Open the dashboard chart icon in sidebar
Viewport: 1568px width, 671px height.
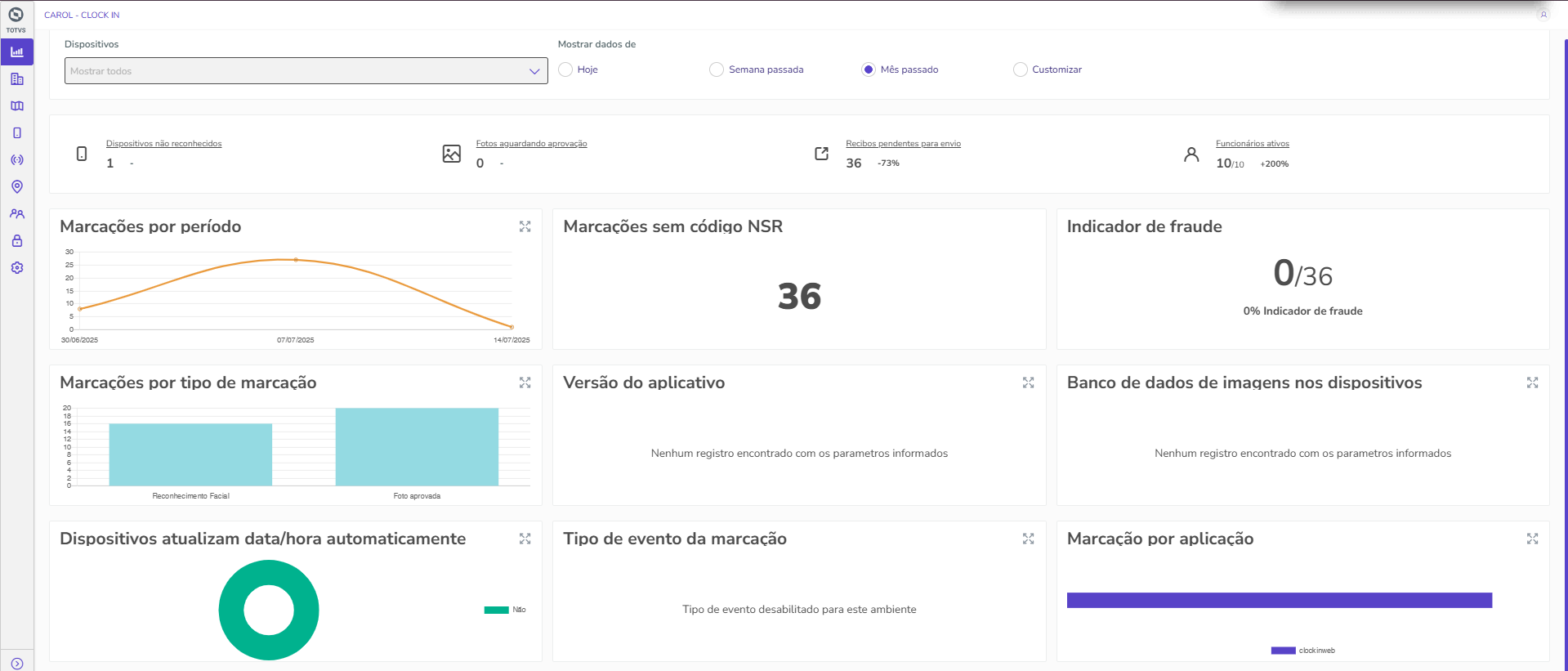click(17, 51)
